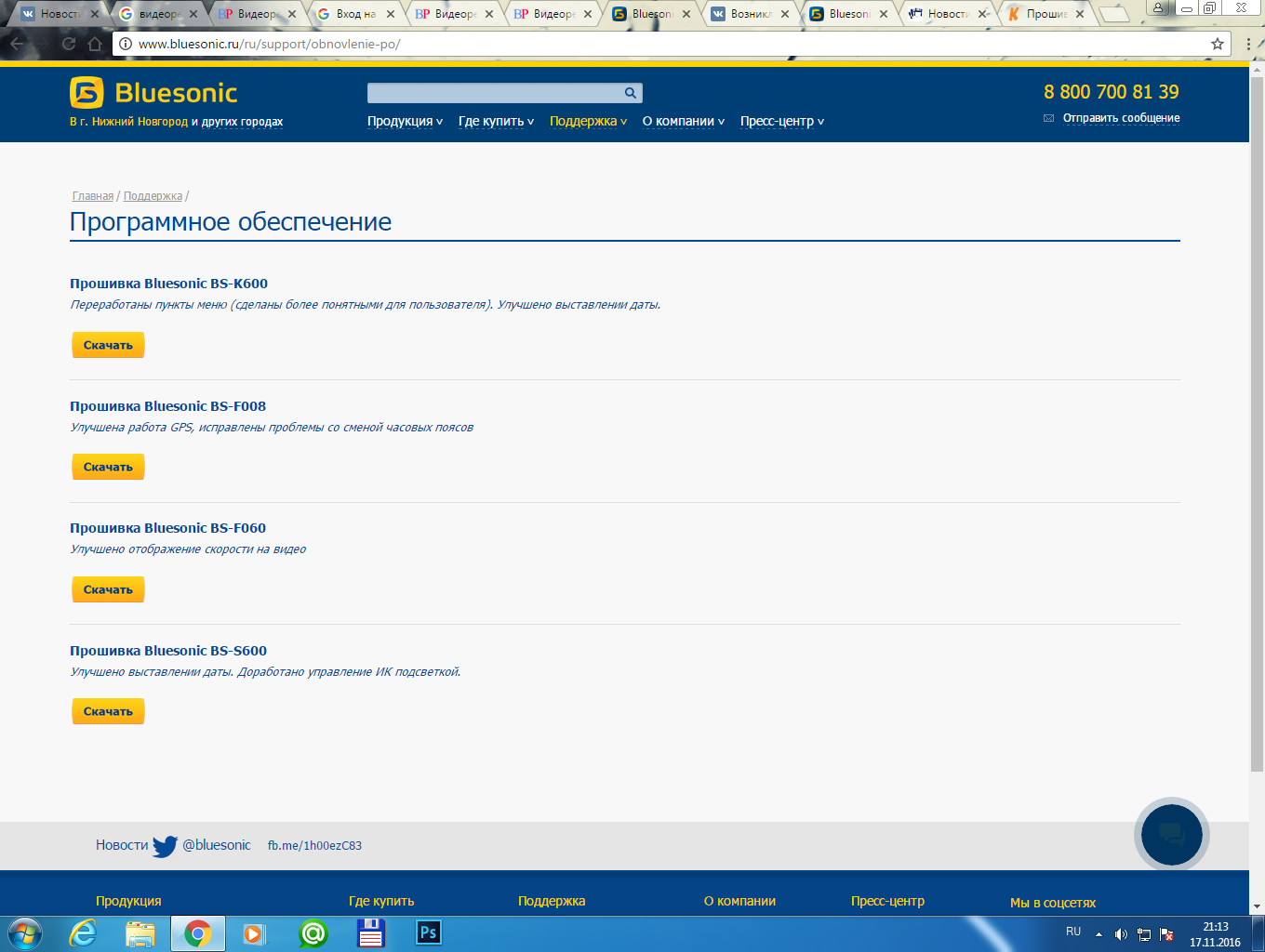Screen dimensions: 1265x952
Task: Reload the page using the refresh icon
Action: (69, 44)
